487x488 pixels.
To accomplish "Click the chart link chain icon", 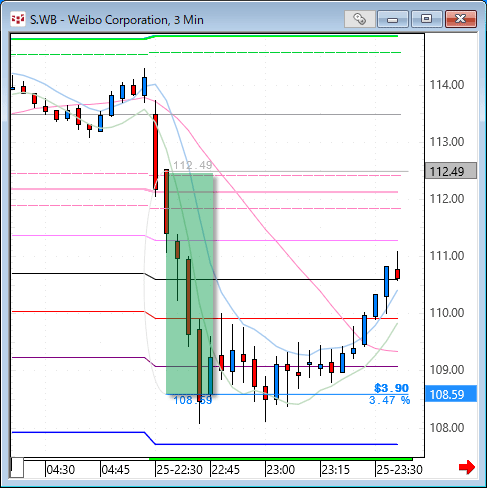I will [360, 19].
